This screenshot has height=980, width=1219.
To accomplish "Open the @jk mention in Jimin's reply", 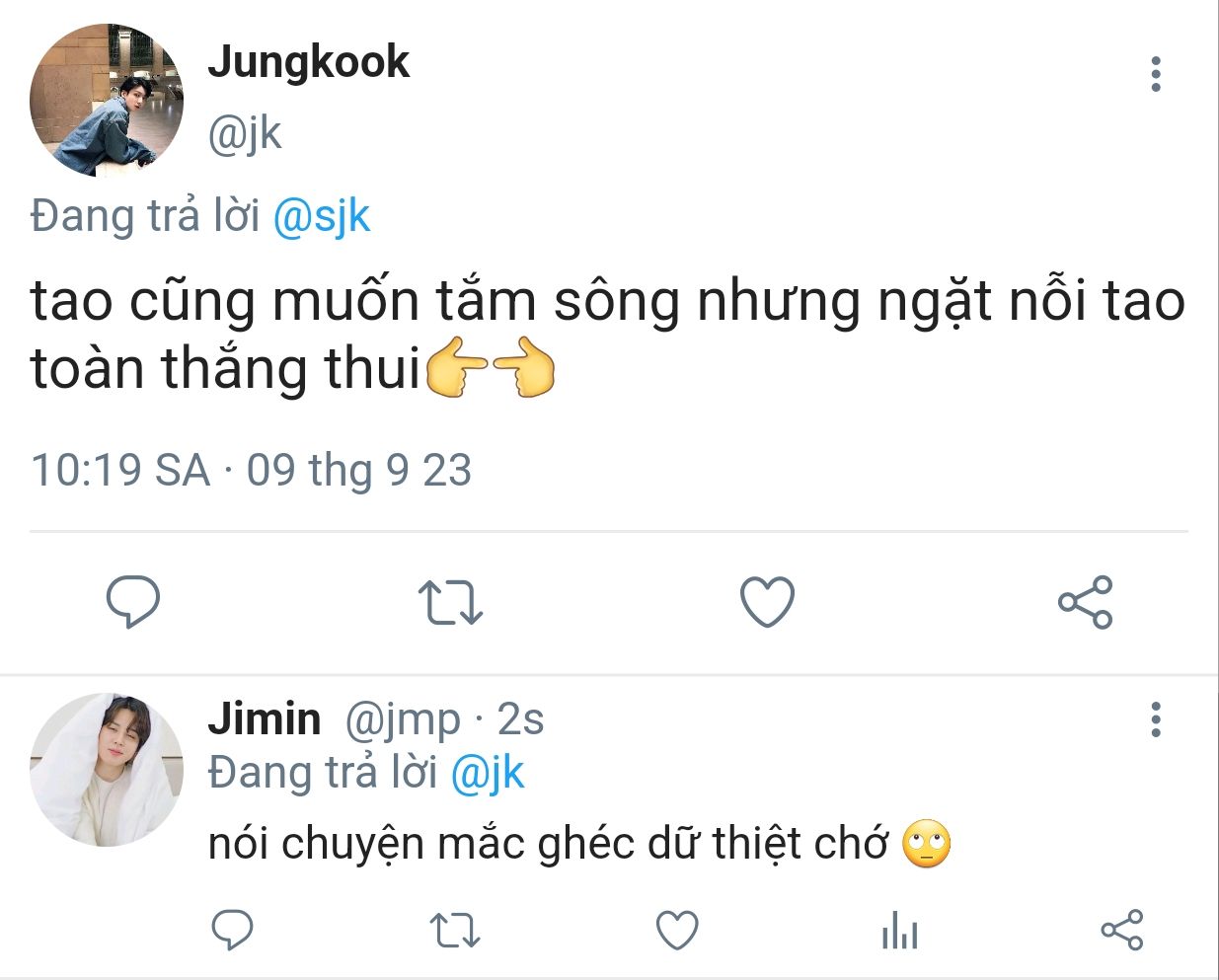I will click(x=487, y=773).
